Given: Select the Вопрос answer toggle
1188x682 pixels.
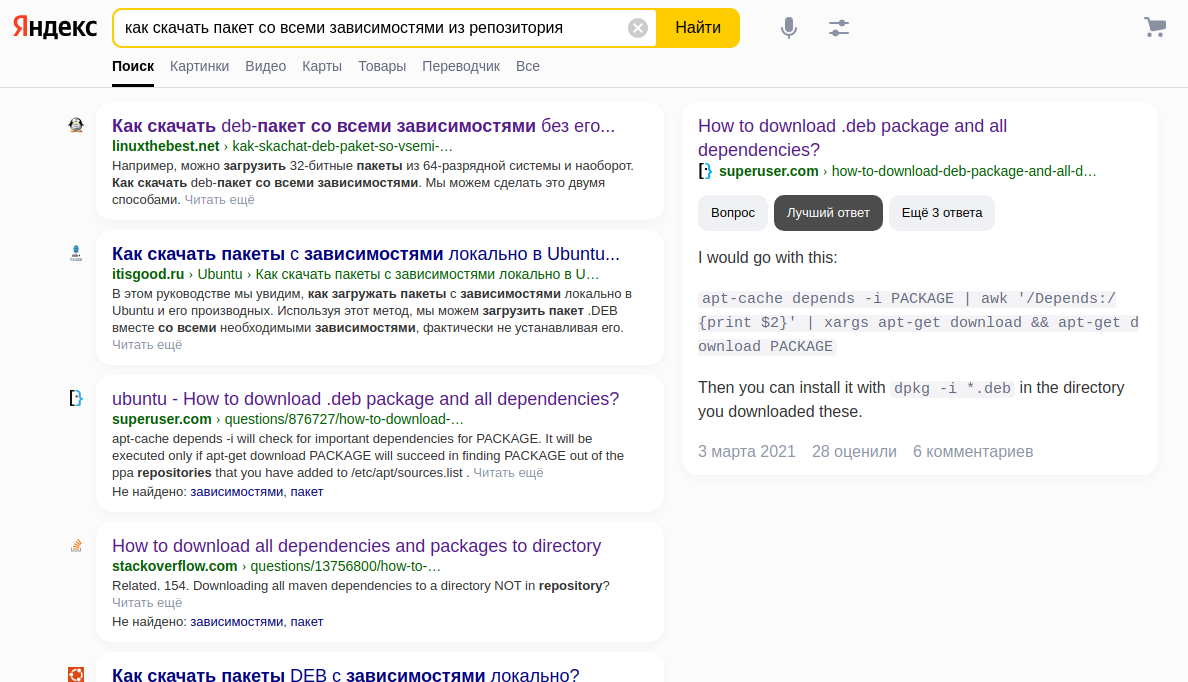Looking at the screenshot, I should click(733, 213).
